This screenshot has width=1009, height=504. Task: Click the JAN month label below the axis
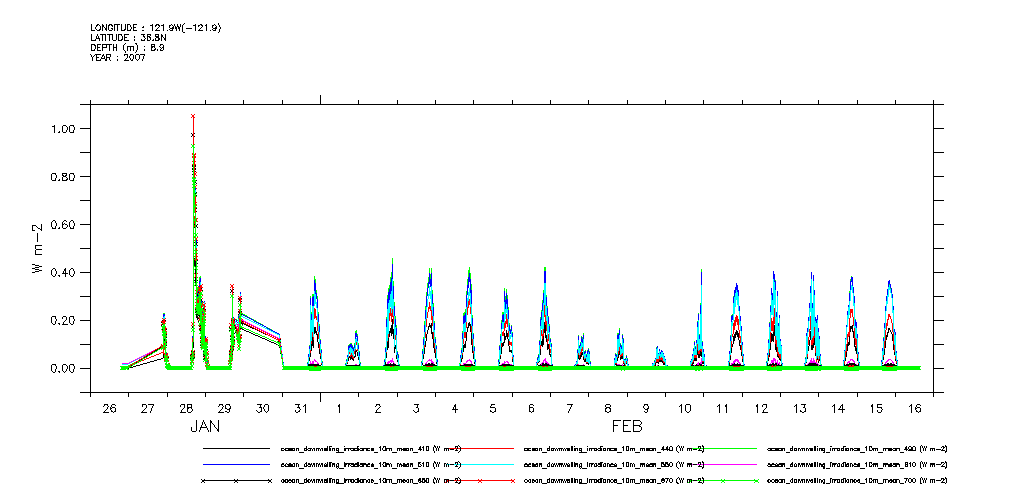(x=205, y=426)
